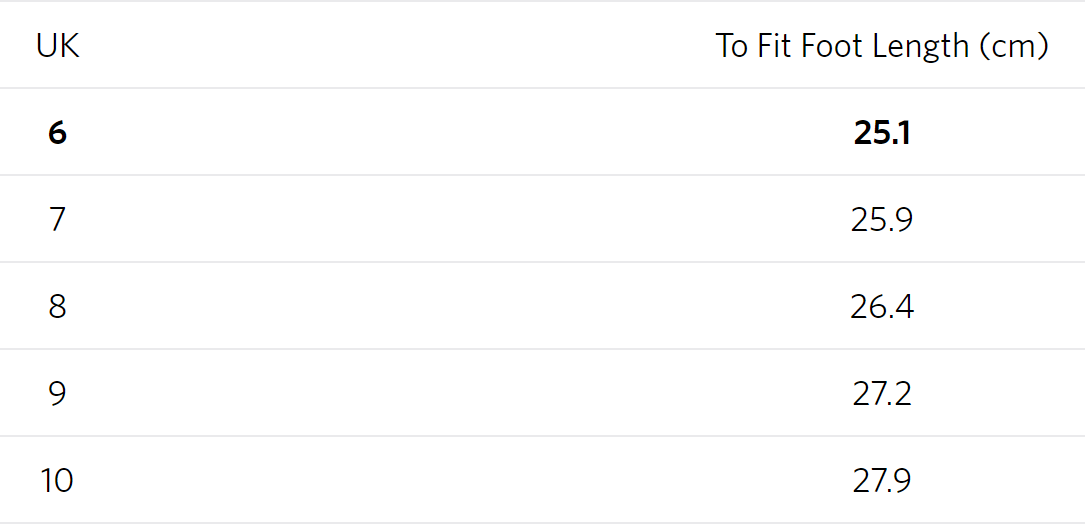Click the "(cm)" unit in the header
Screen dimensions: 1085x525
1014,46
